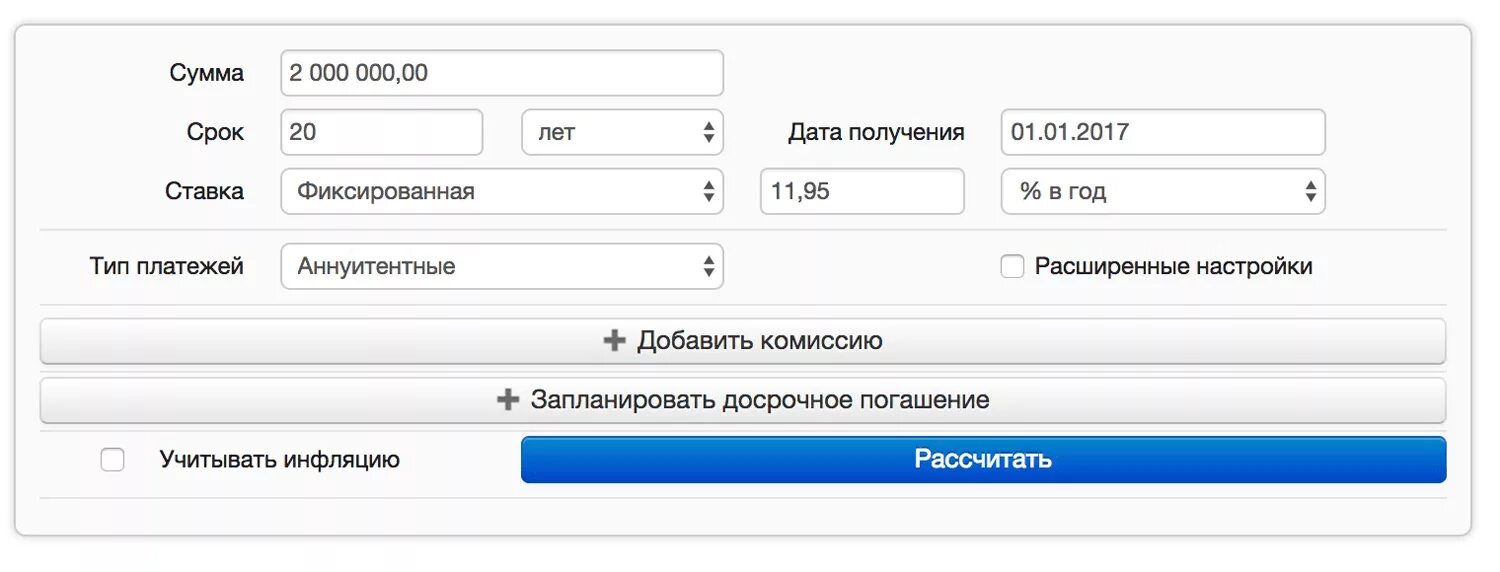
Task: Click the Расширенные настройки label text
Action: 1173,267
